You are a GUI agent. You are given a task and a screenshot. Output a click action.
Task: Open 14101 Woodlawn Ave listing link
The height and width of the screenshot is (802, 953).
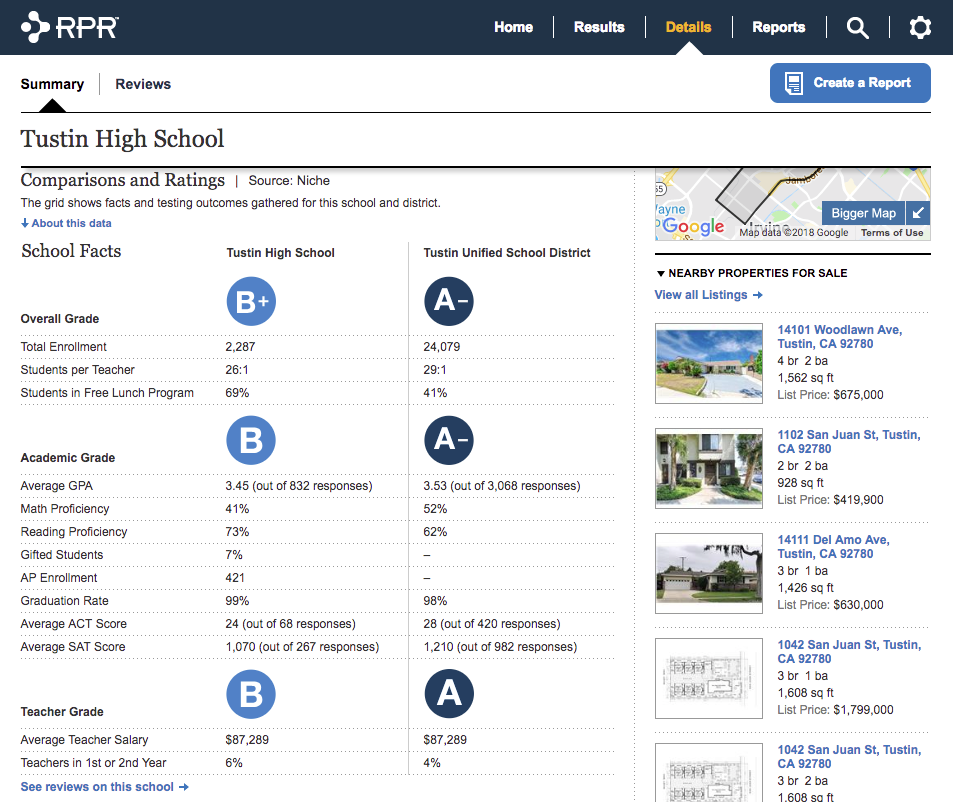840,337
